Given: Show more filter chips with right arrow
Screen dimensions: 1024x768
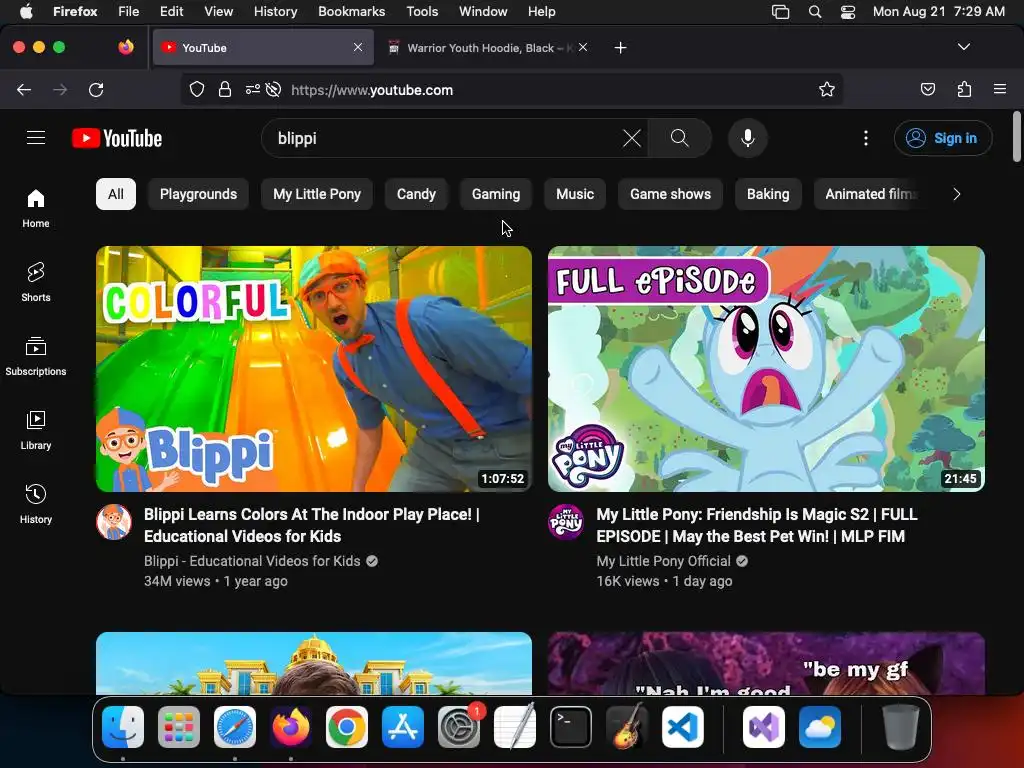Looking at the screenshot, I should [x=957, y=194].
